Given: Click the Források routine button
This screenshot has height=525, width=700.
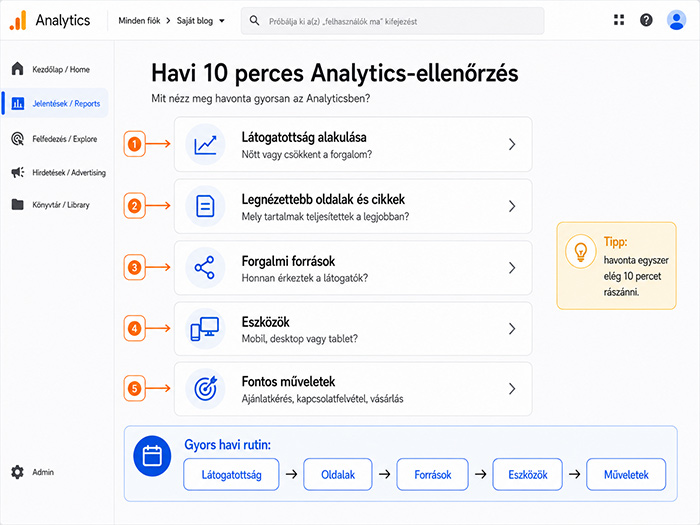Looking at the screenshot, I should [x=433, y=474].
